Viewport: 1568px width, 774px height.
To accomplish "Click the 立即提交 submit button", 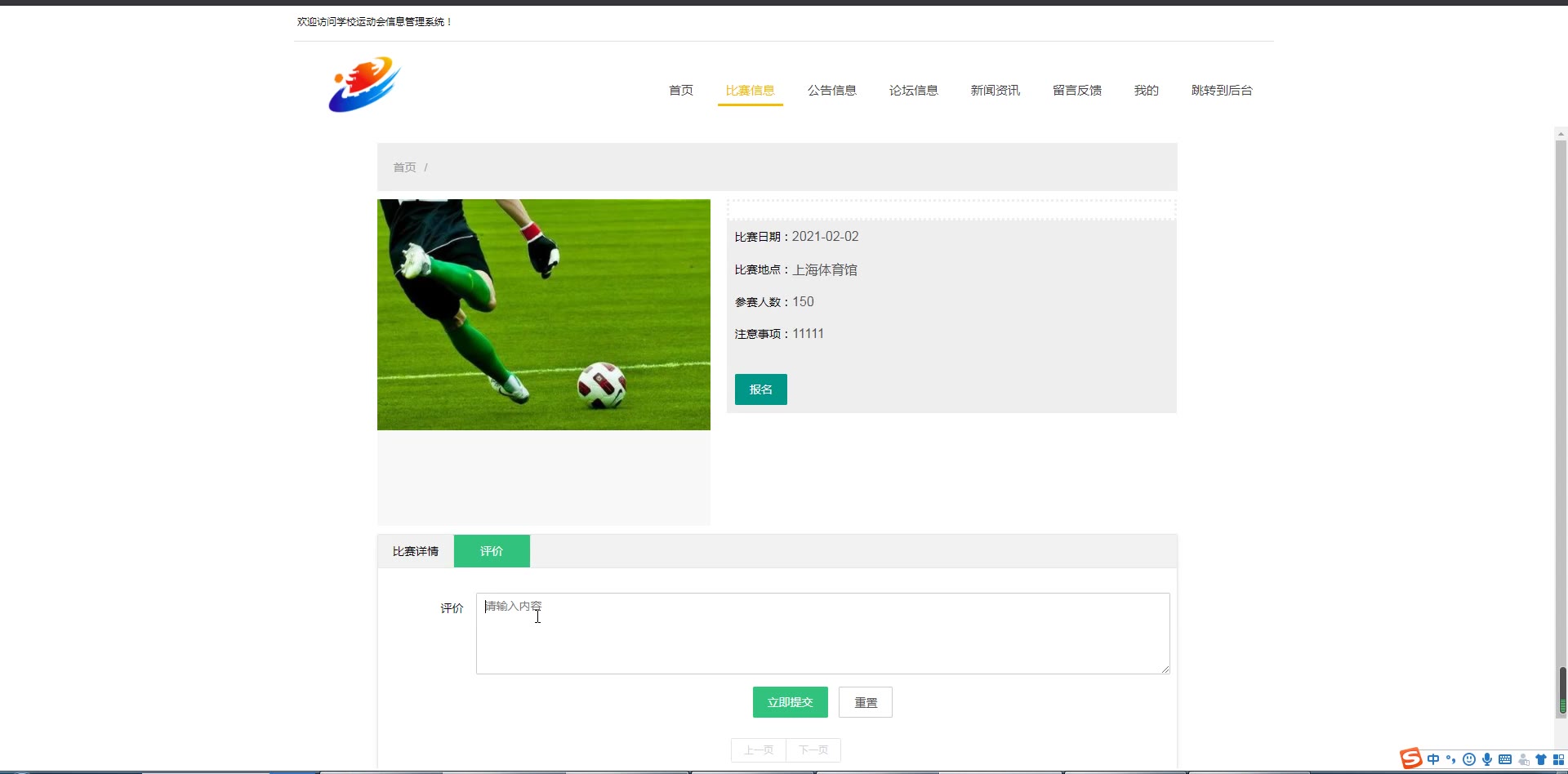I will [x=791, y=702].
